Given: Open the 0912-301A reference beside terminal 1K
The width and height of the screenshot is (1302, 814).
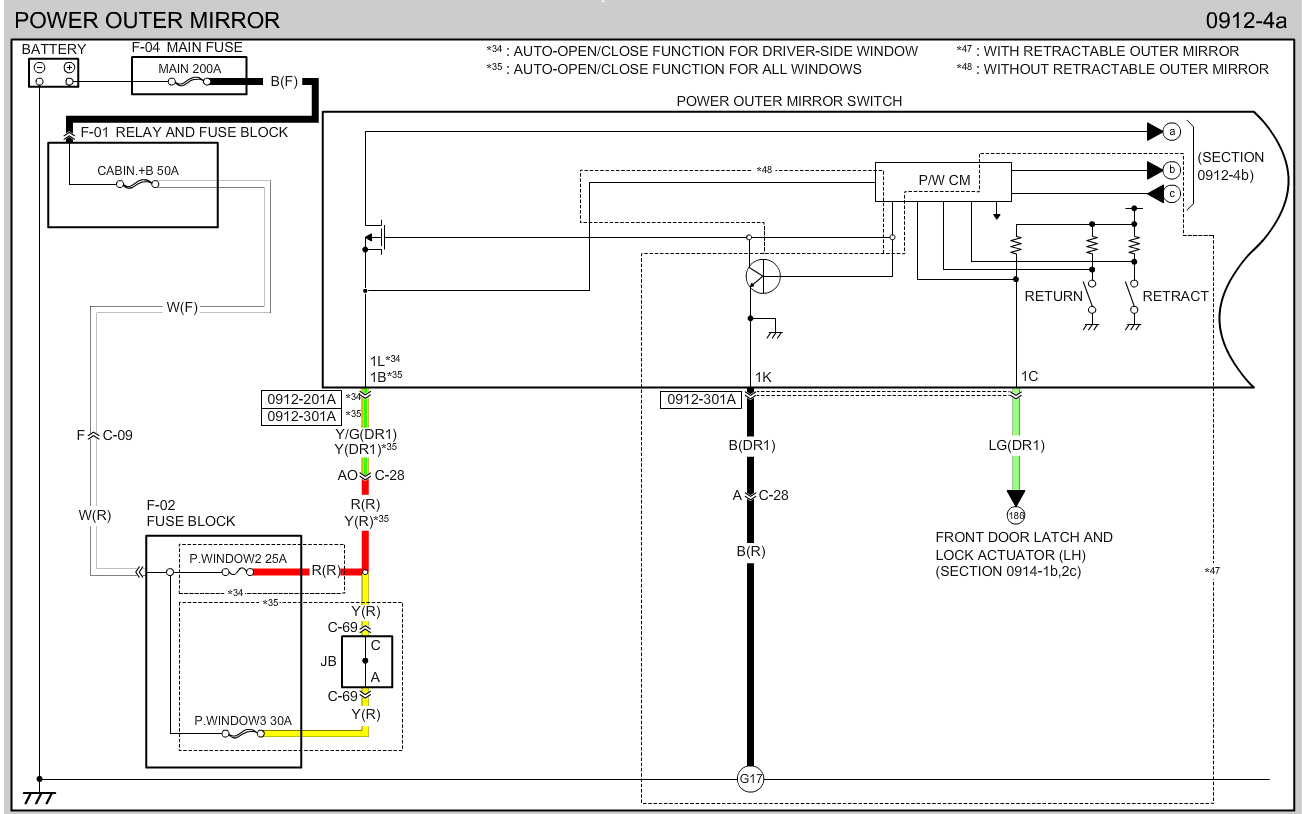Looking at the screenshot, I should [x=699, y=400].
